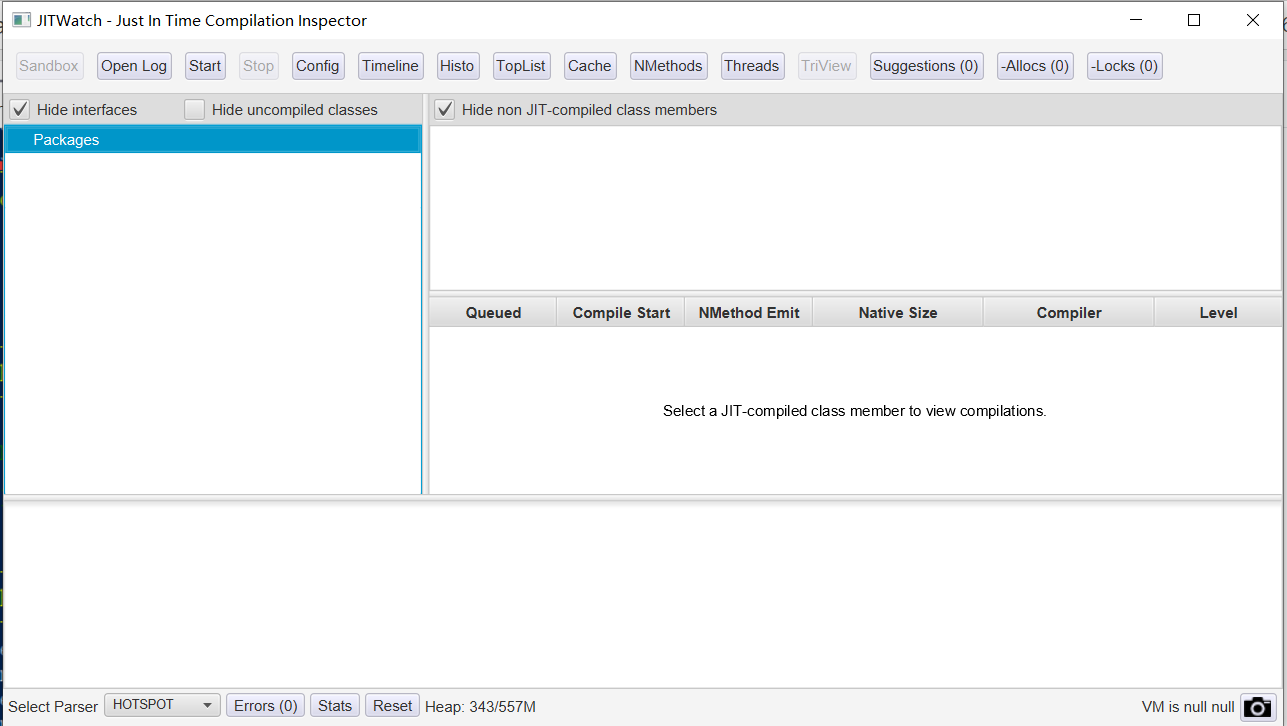Enable Hide uncompiled classes checkbox
The width and height of the screenshot is (1287, 726).
(x=194, y=109)
